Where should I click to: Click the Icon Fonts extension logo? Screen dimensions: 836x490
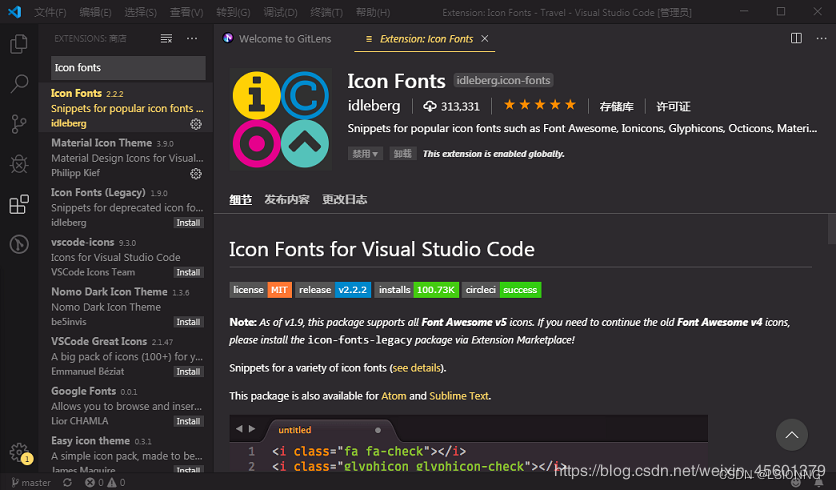tap(280, 119)
